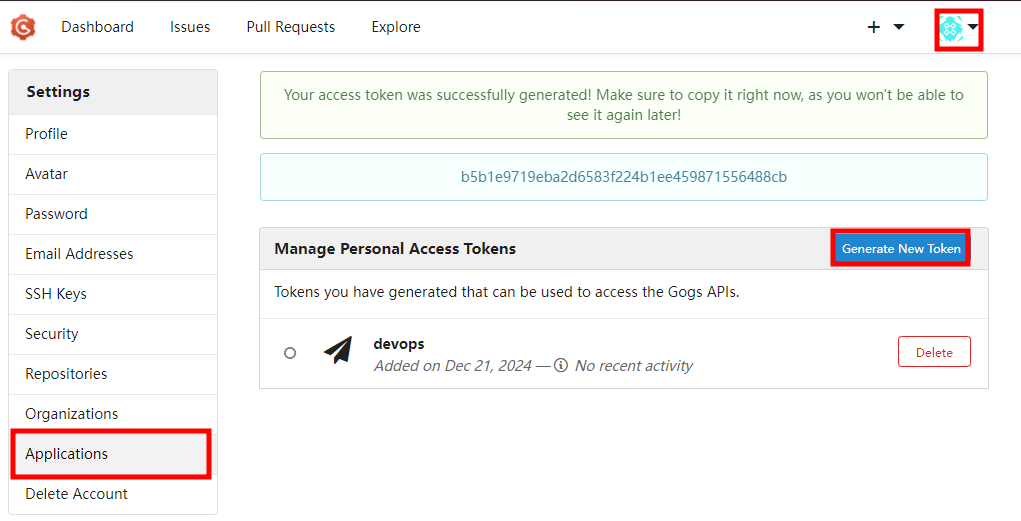1021x521 pixels.
Task: Click the info icon beside No recent activity
Action: click(x=561, y=365)
